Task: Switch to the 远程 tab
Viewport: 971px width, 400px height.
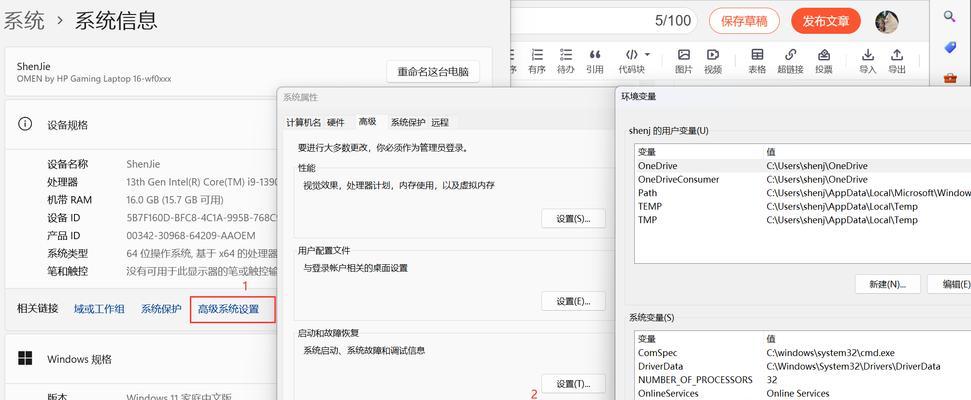Action: coord(440,123)
